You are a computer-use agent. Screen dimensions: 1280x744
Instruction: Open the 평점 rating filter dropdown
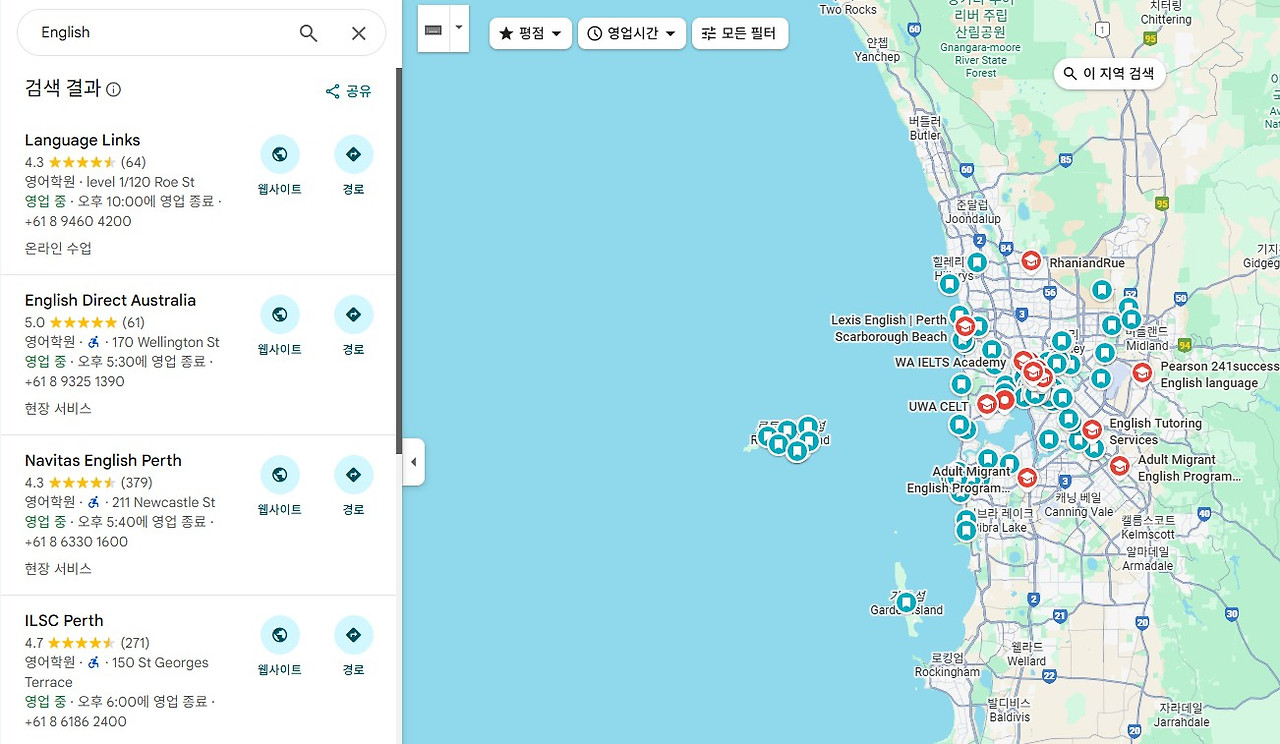coord(531,33)
